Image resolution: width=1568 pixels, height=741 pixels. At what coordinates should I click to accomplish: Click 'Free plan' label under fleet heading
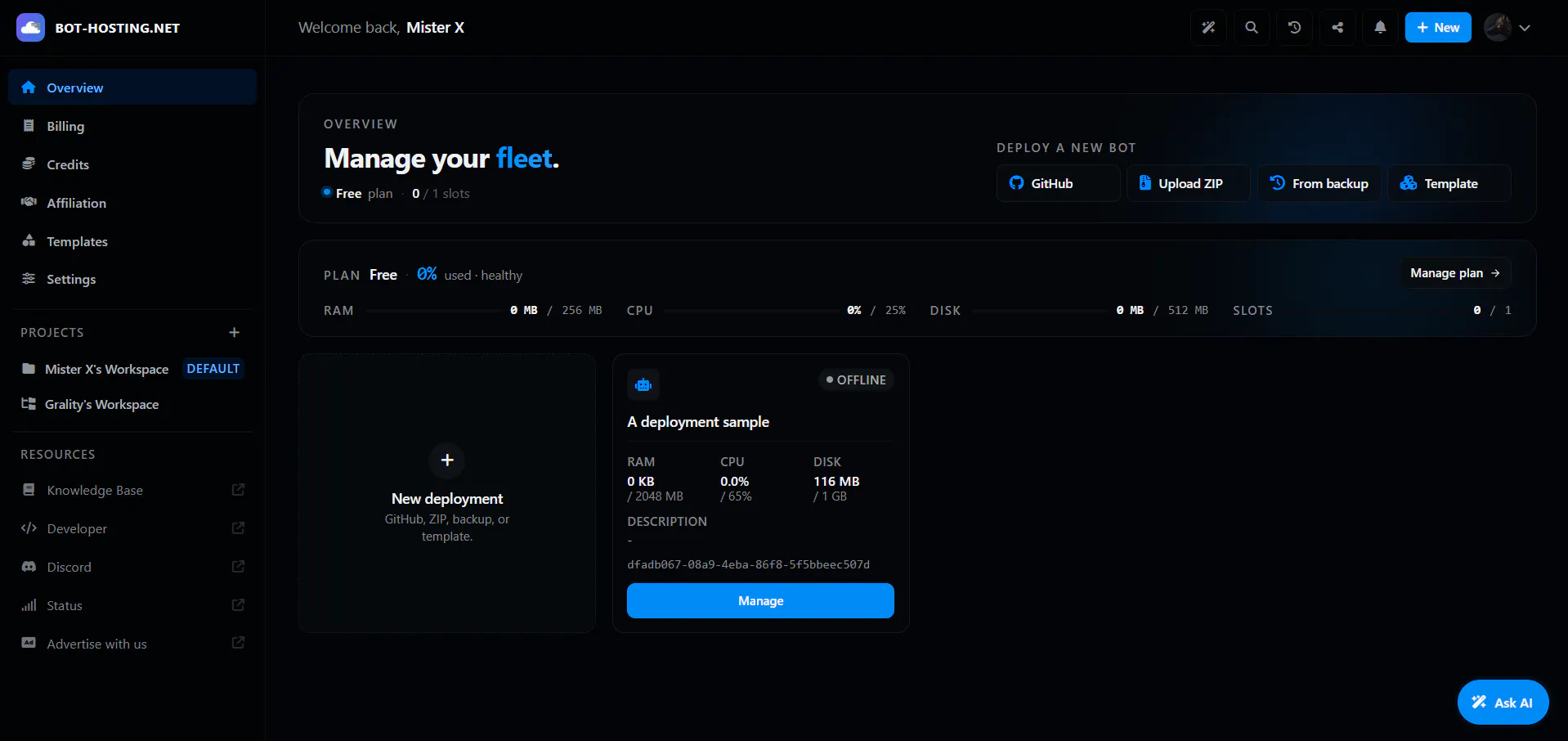click(357, 194)
